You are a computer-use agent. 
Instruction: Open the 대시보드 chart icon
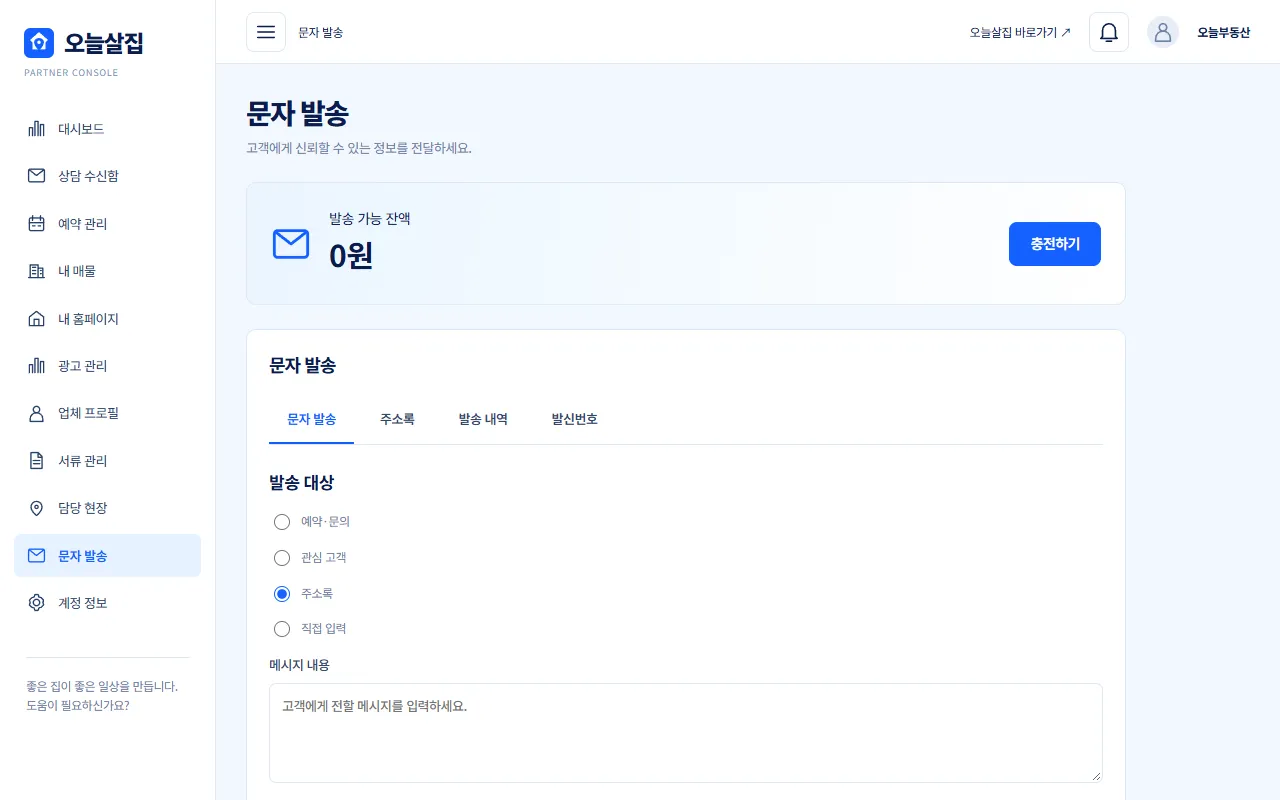(37, 129)
